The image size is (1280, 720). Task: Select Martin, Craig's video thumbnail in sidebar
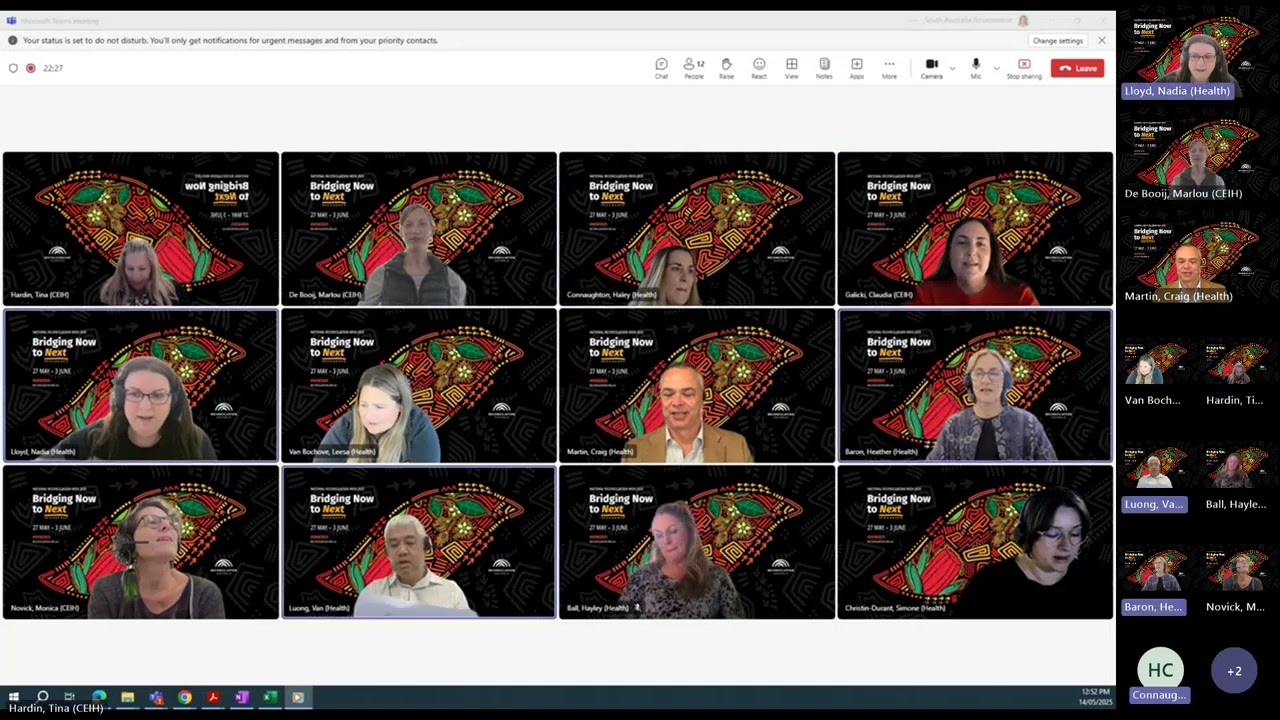[1196, 255]
